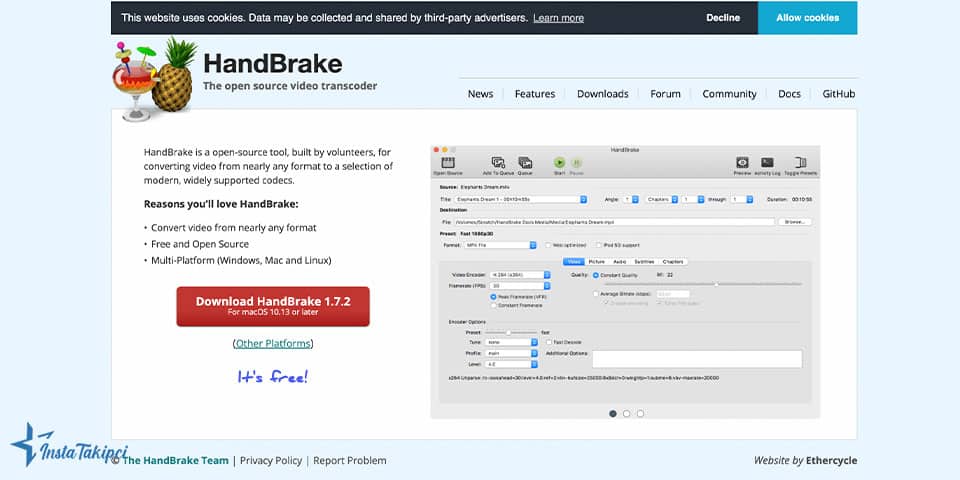Open the Chapters range type dropdown
This screenshot has height=480, width=960.
click(661, 200)
